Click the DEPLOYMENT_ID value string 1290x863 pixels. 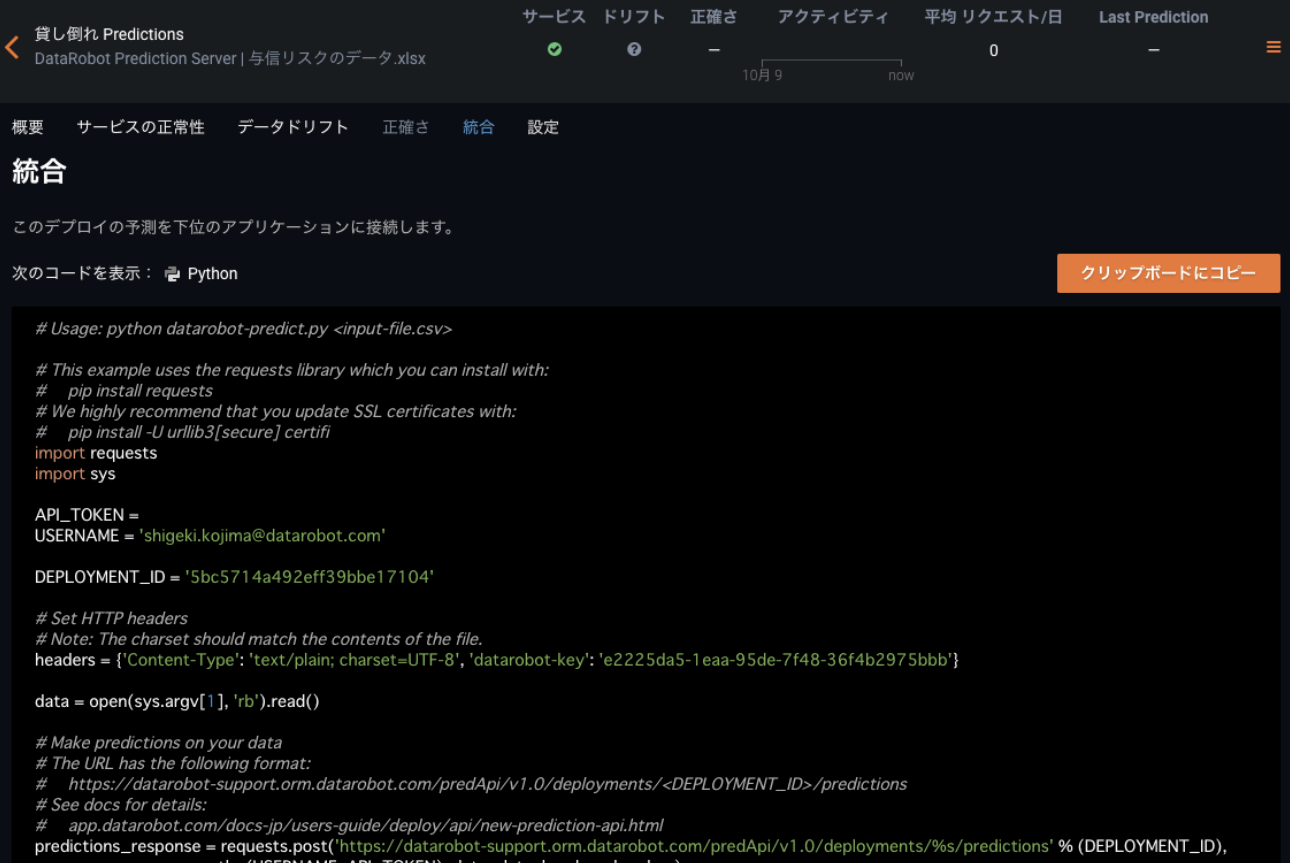[x=309, y=577]
